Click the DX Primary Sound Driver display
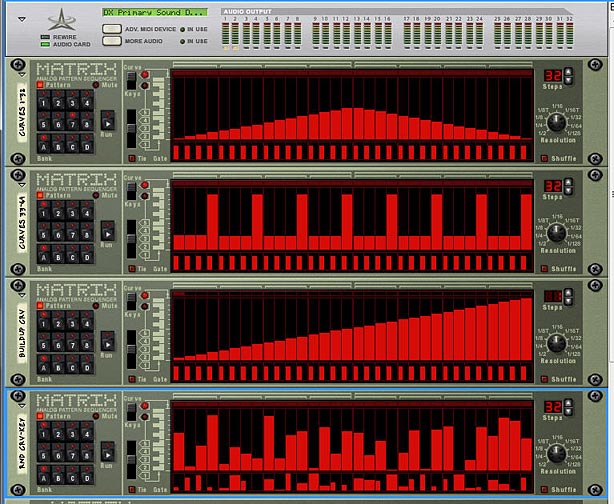This screenshot has width=614, height=504. pyautogui.click(x=155, y=13)
